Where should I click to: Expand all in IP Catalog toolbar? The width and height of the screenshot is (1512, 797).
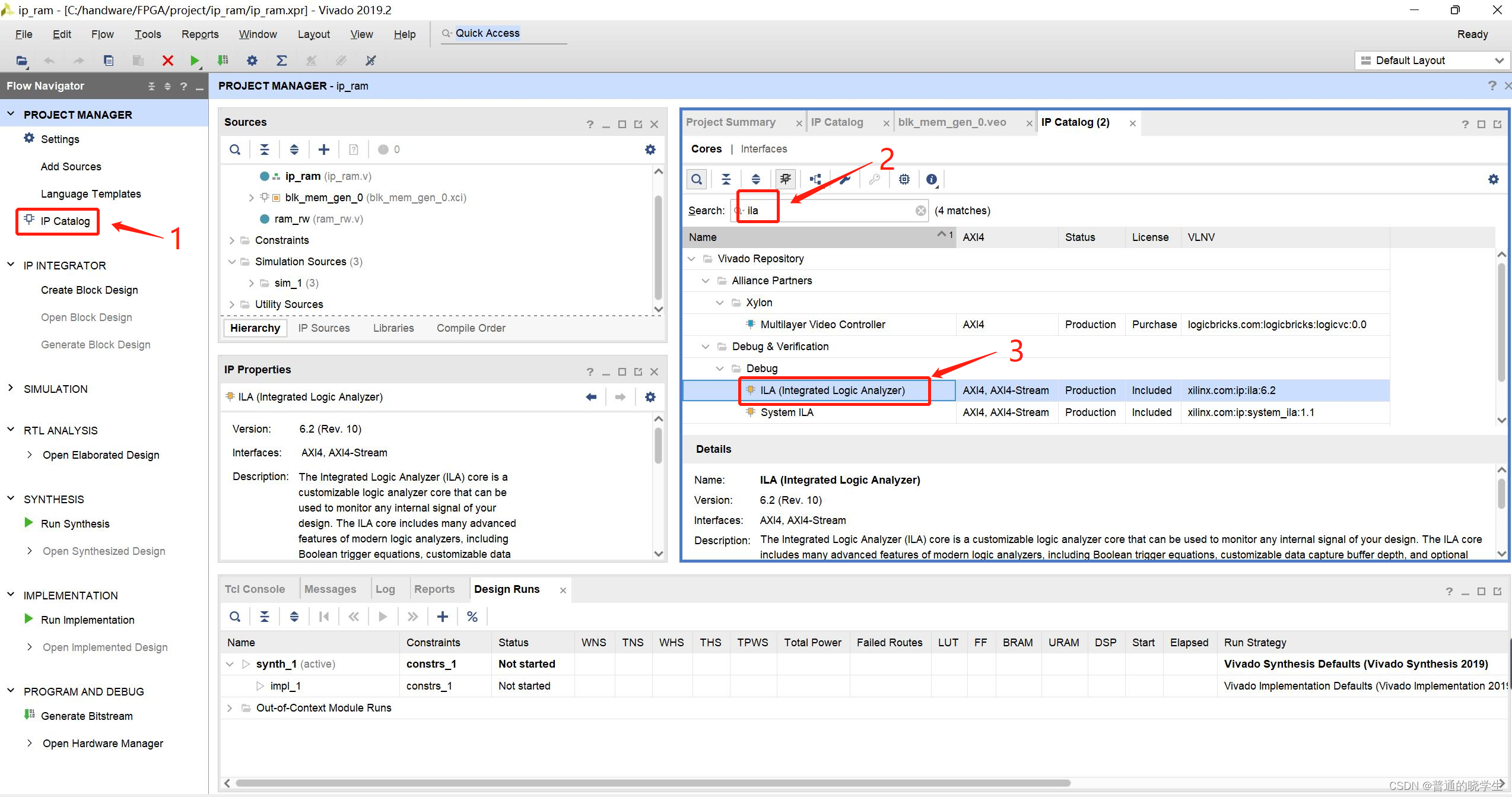click(x=756, y=179)
